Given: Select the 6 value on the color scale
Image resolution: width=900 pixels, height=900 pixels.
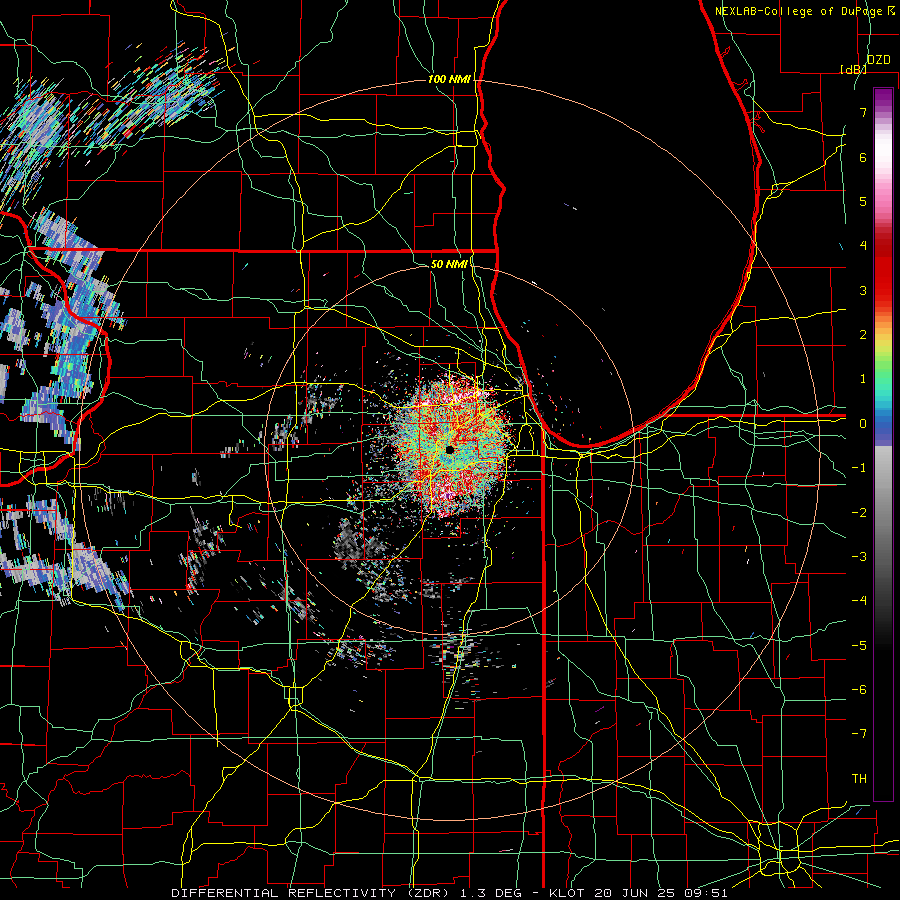Looking at the screenshot, I should (863, 157).
